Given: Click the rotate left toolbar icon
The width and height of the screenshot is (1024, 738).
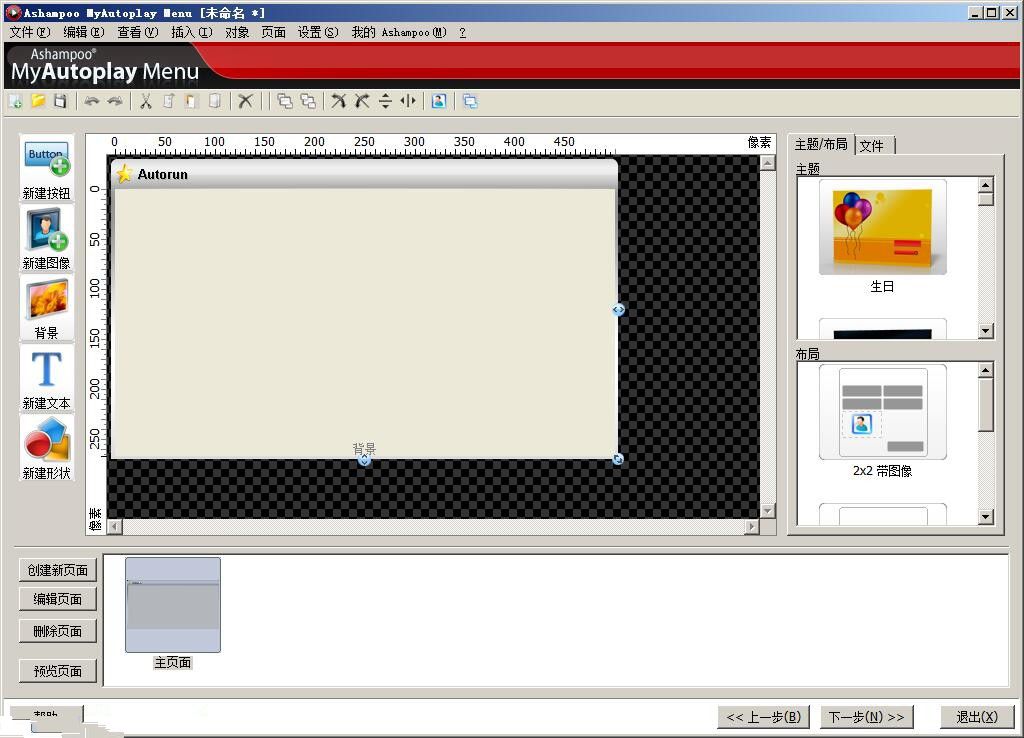Looking at the screenshot, I should click(x=338, y=101).
